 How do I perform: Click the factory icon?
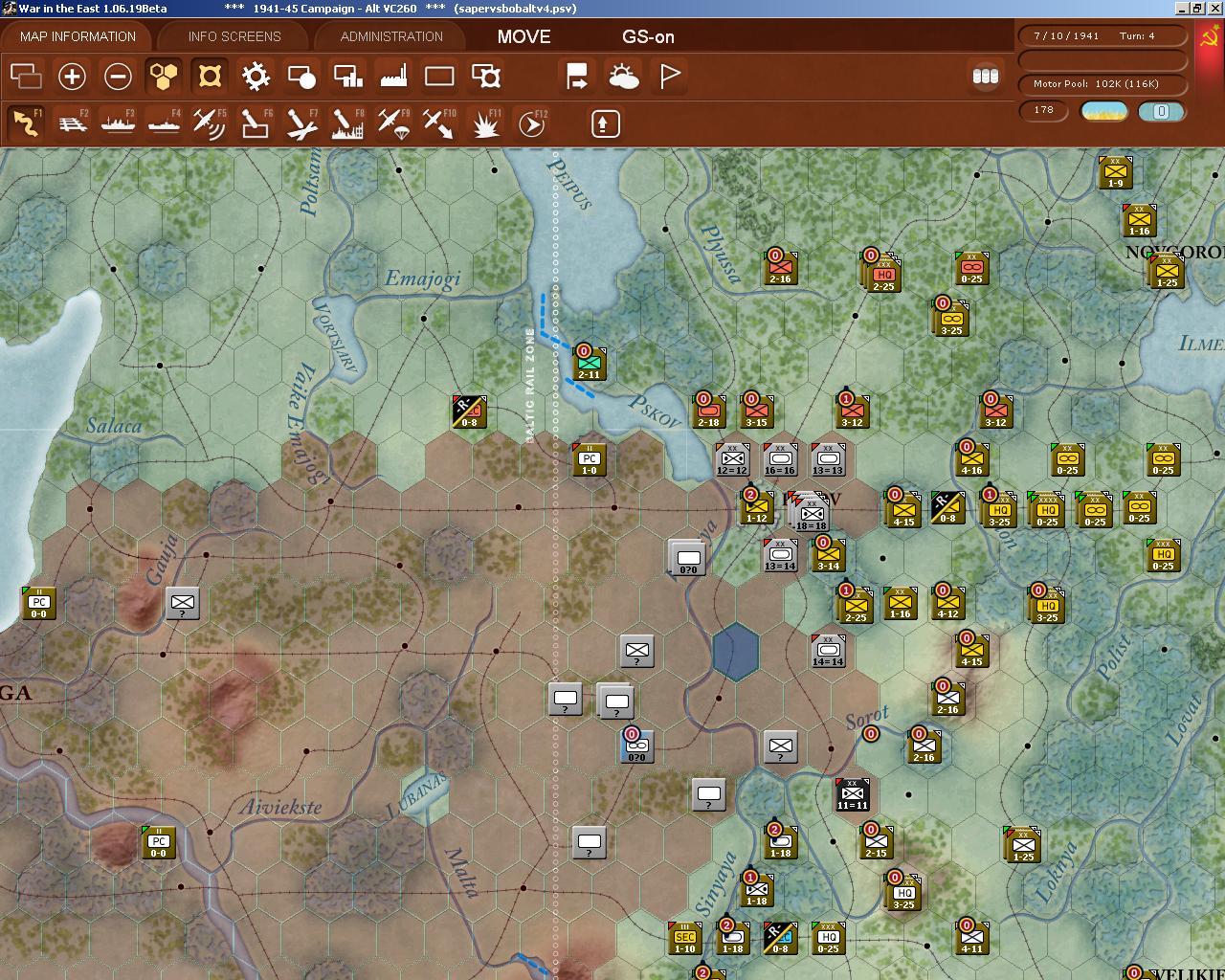tap(393, 76)
